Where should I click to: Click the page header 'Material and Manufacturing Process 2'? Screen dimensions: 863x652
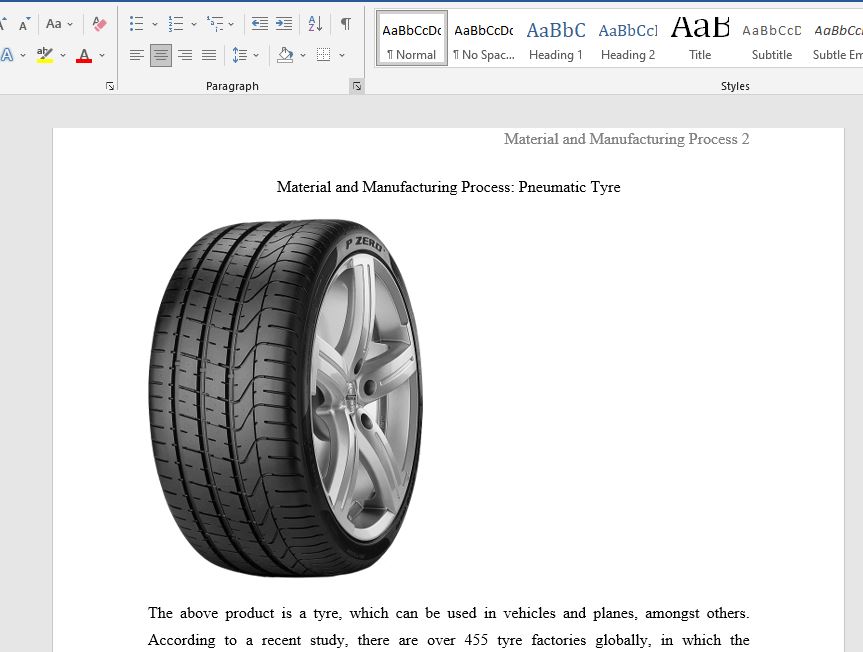coord(626,139)
